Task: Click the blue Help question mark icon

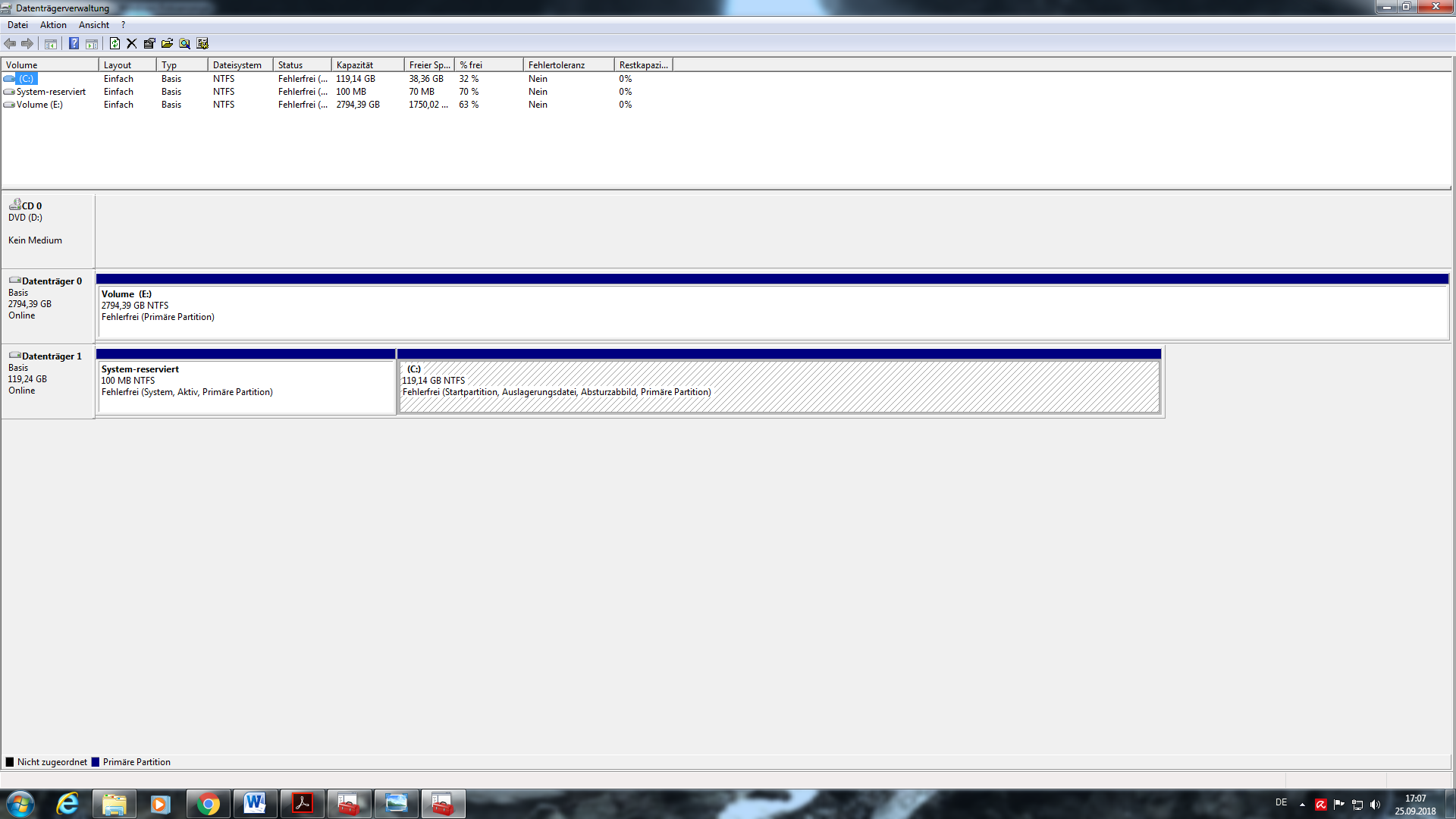Action: click(x=74, y=43)
